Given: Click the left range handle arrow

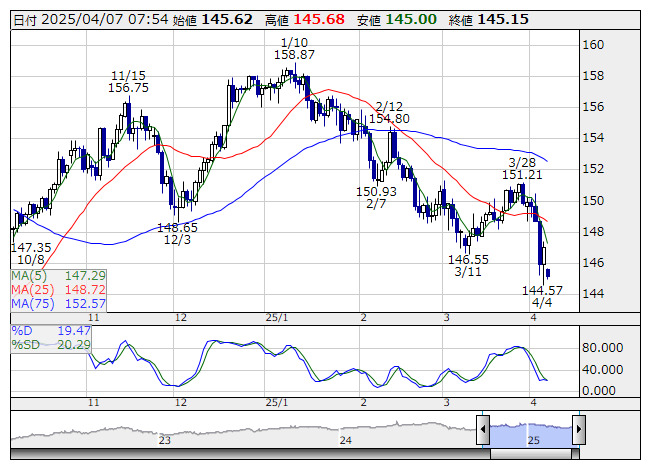Looking at the screenshot, I should 483,429.
